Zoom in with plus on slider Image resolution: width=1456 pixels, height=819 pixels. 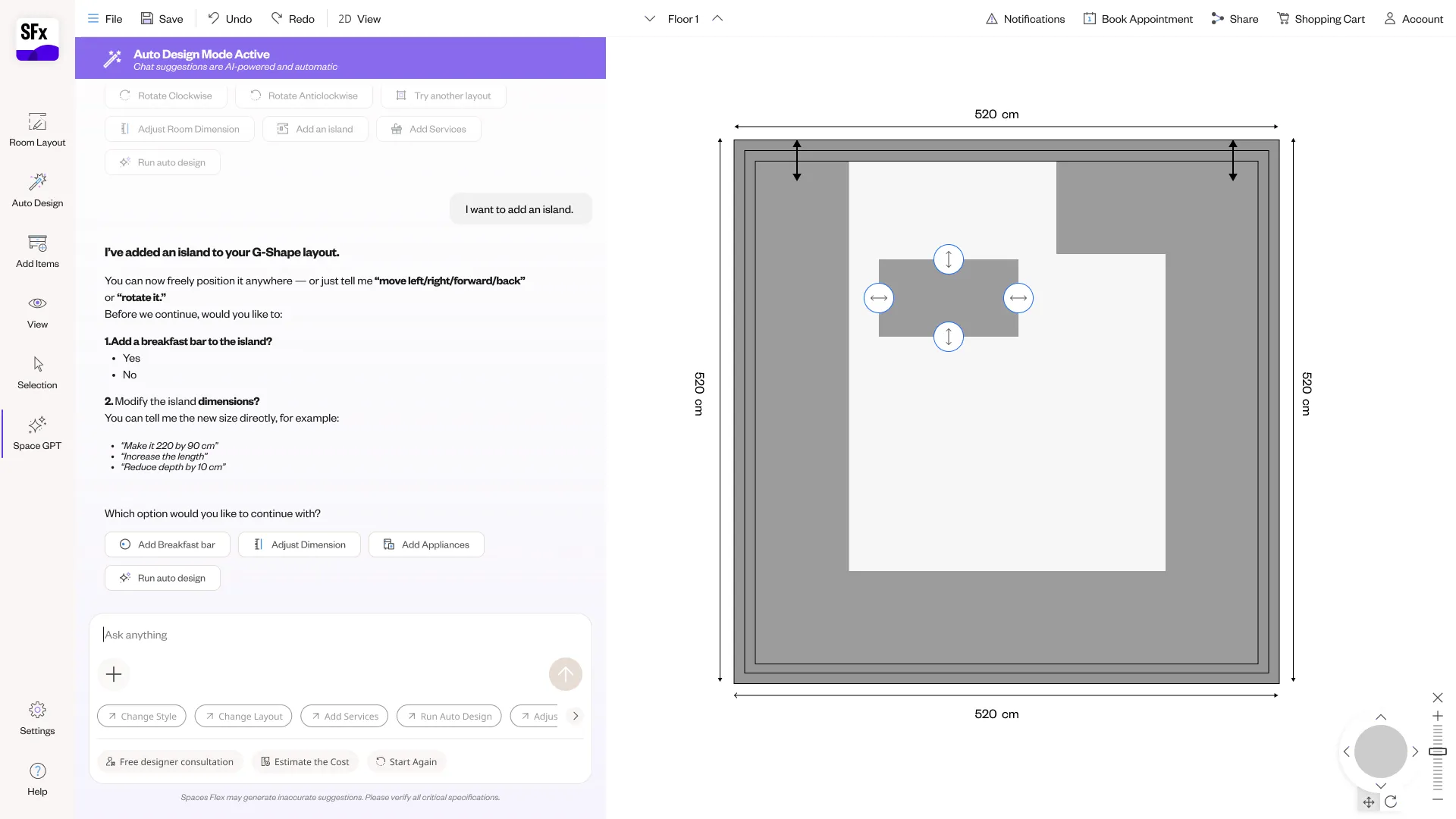[x=1437, y=716]
